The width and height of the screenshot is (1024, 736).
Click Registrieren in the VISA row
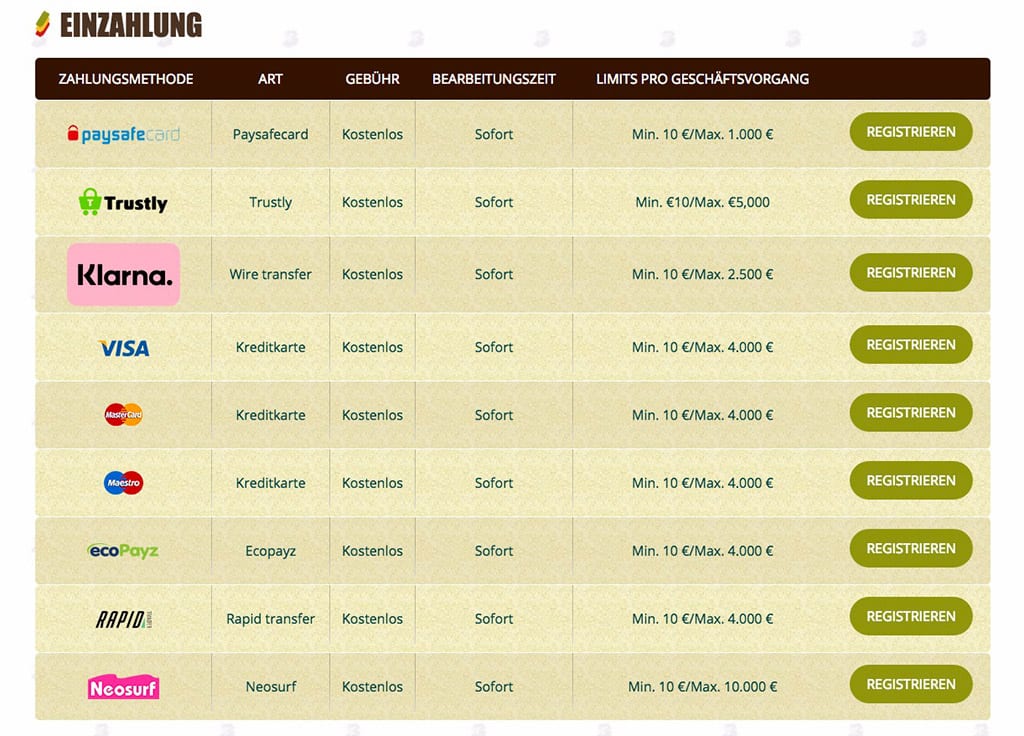coord(910,345)
